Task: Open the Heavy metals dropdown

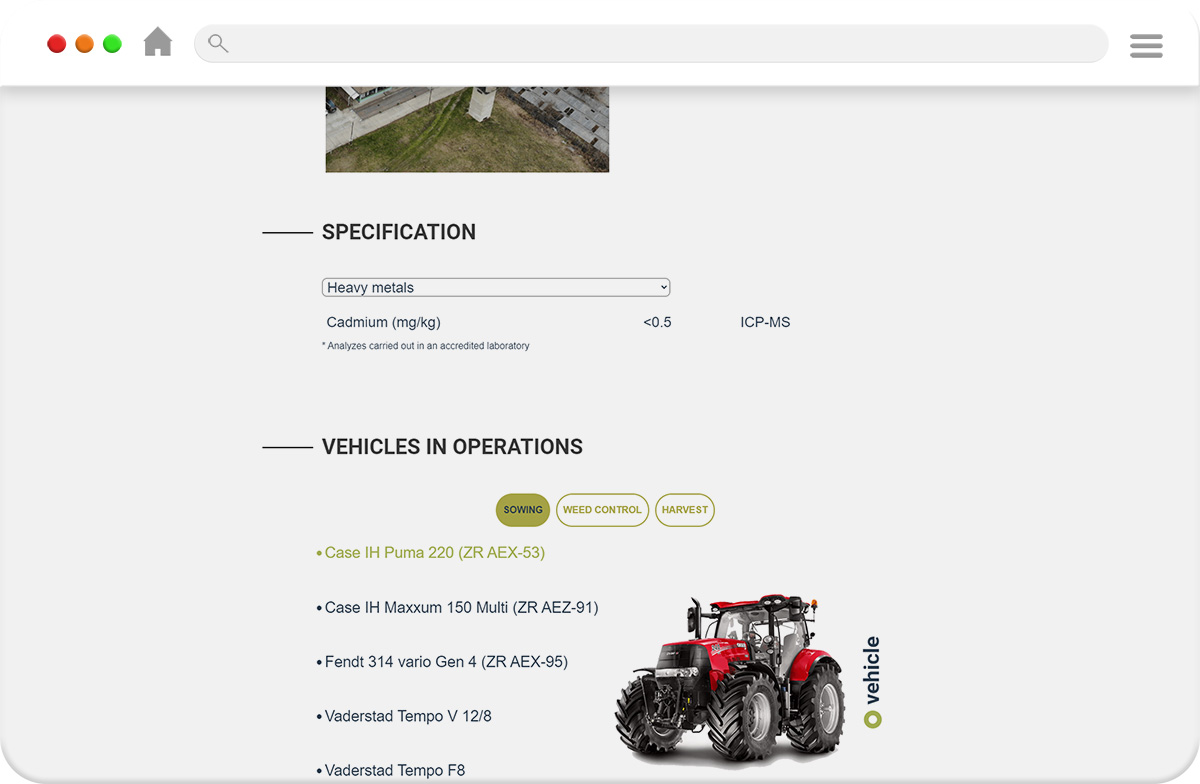Action: (x=496, y=287)
